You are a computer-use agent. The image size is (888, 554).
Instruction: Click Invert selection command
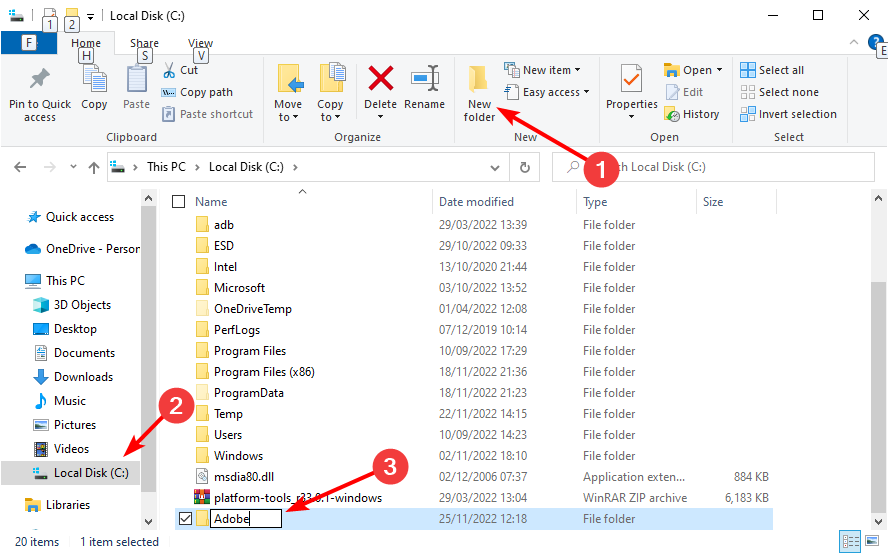click(788, 114)
